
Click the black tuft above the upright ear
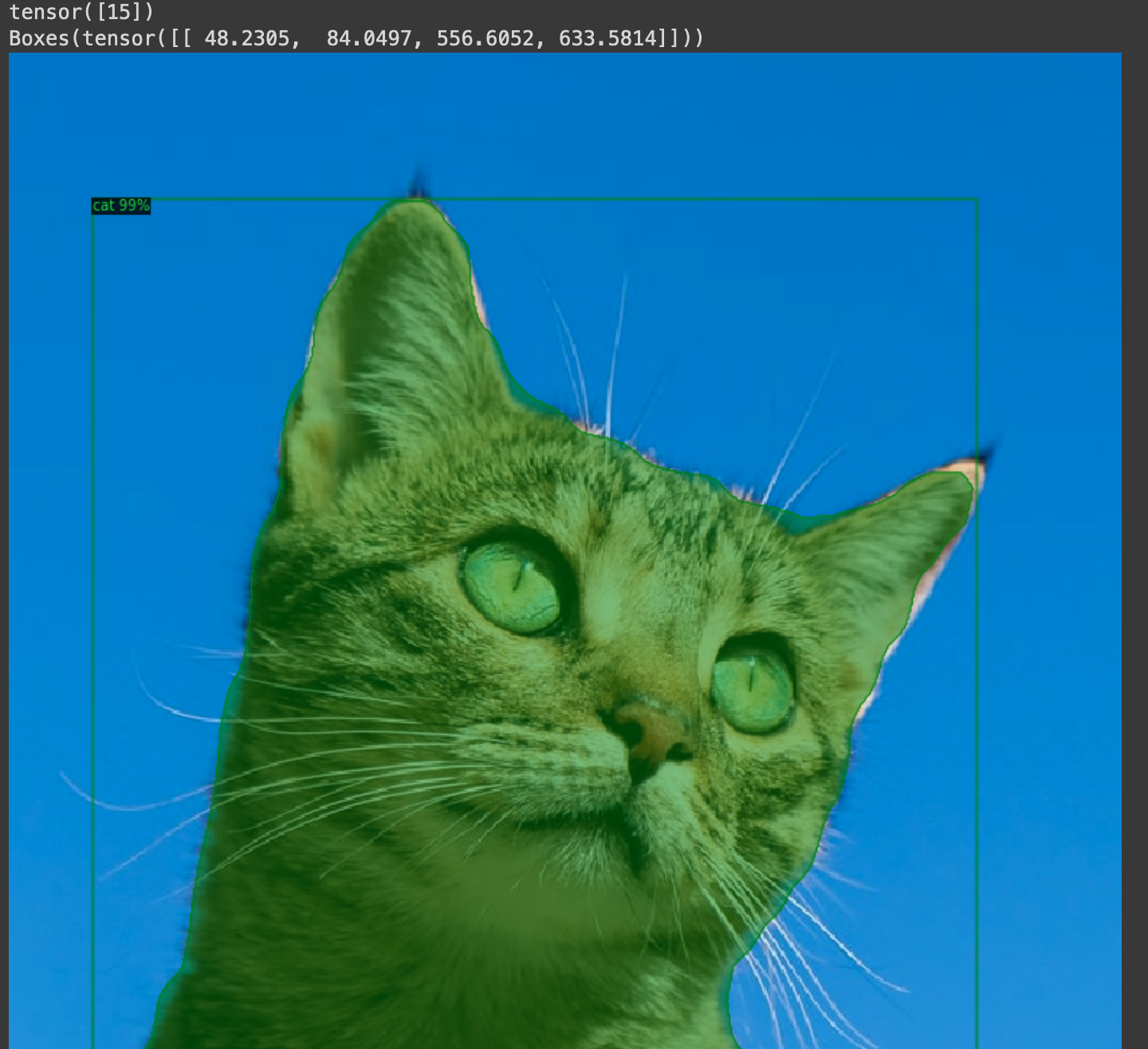coord(417,185)
